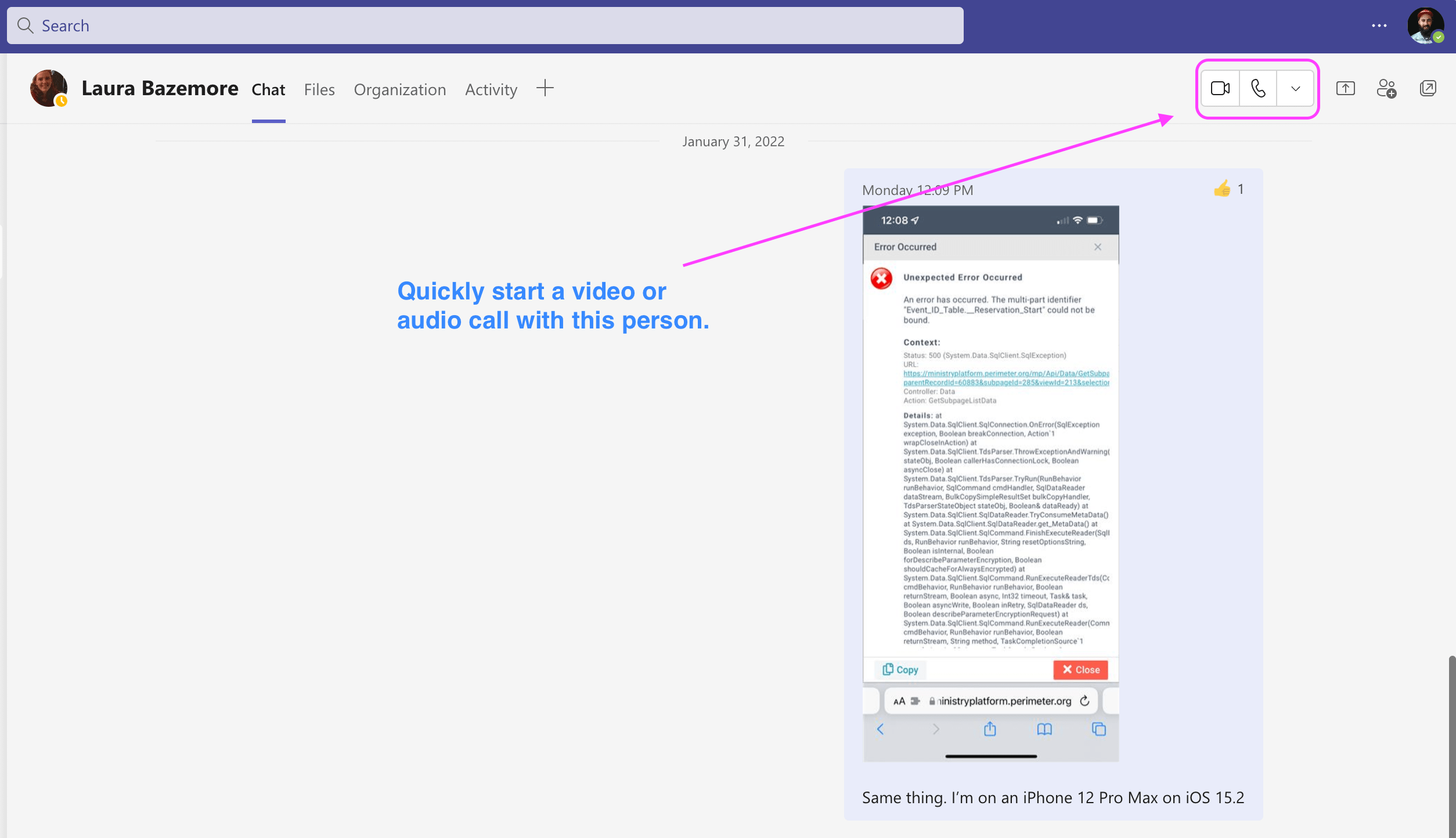Screen dimensions: 1456x838
Task: Open screen sharing icon
Action: (1346, 88)
